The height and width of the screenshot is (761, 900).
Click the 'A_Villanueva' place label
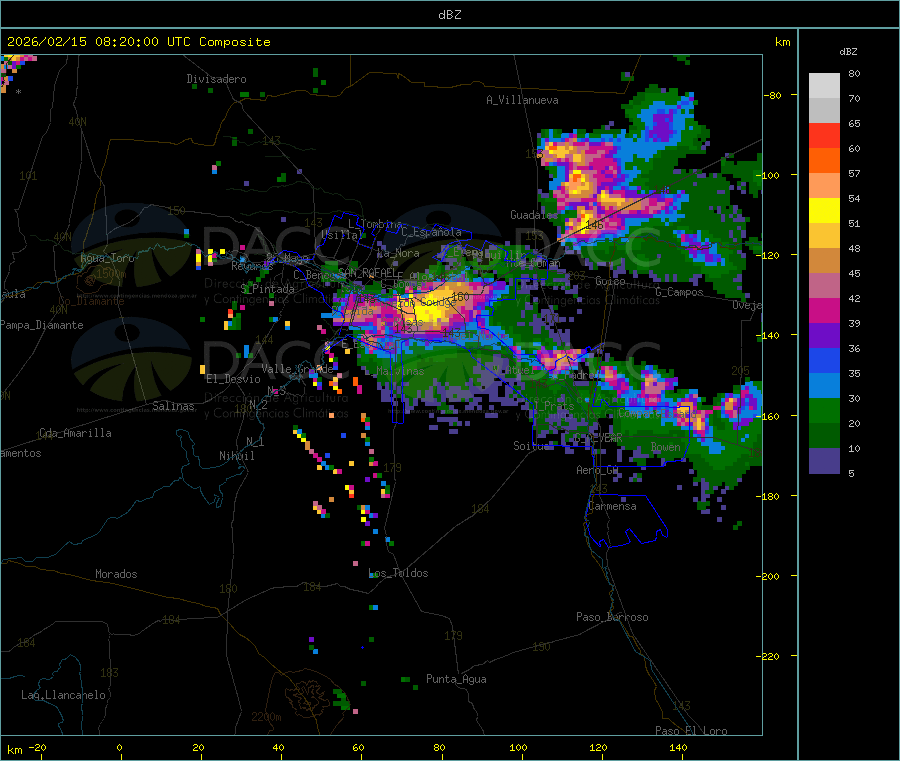pyautogui.click(x=522, y=100)
